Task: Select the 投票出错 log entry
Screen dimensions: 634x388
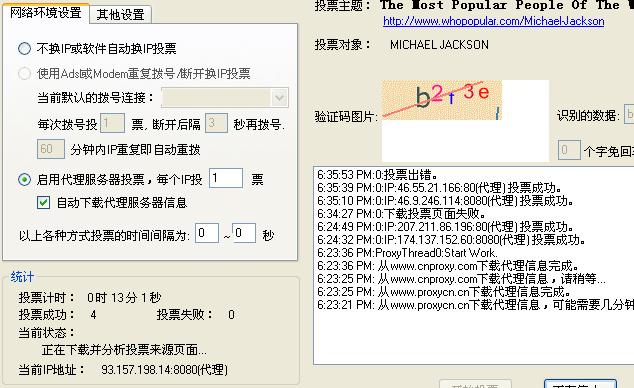Action: pos(377,175)
